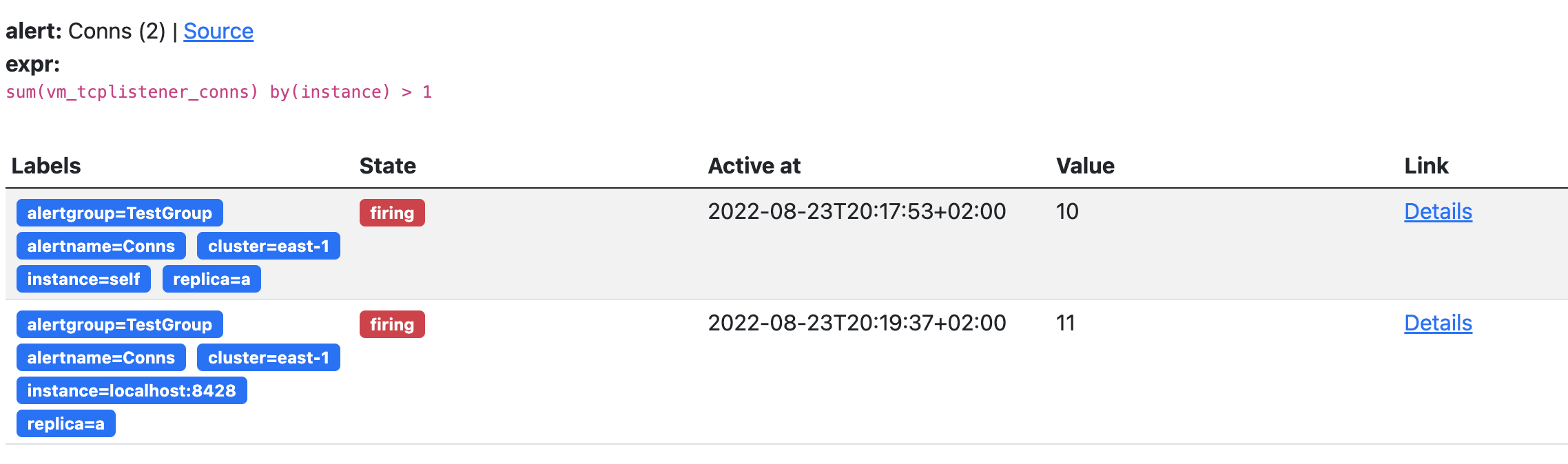Select the alertname=Conns label badge
1568x464 pixels.
[x=100, y=245]
